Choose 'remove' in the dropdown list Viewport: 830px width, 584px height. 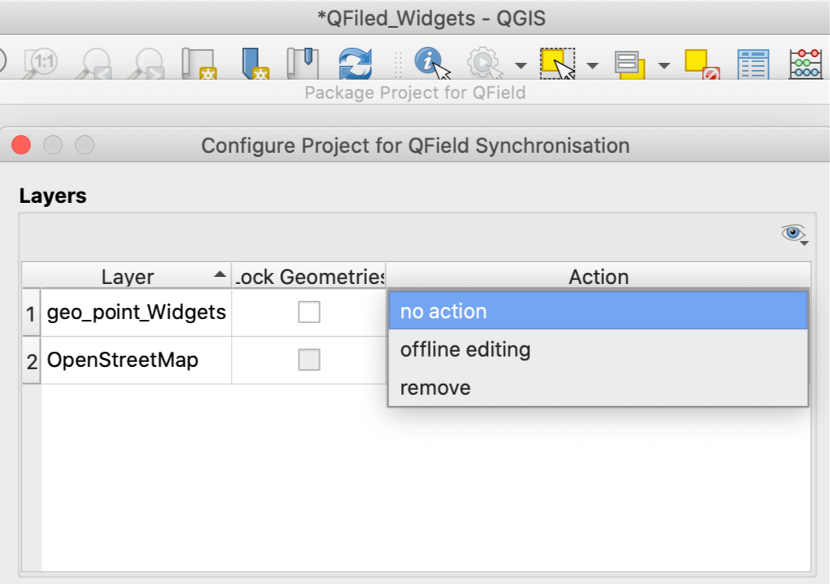[x=598, y=388]
